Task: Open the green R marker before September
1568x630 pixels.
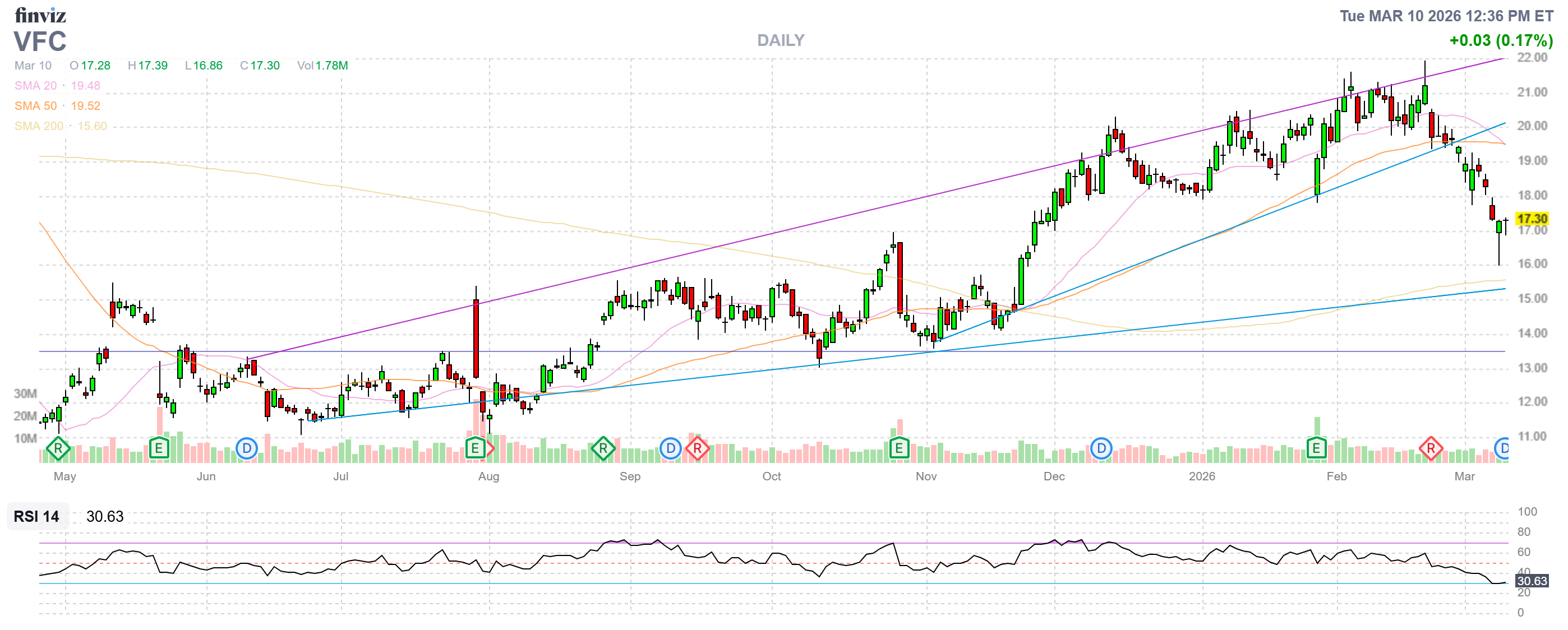Action: [603, 450]
